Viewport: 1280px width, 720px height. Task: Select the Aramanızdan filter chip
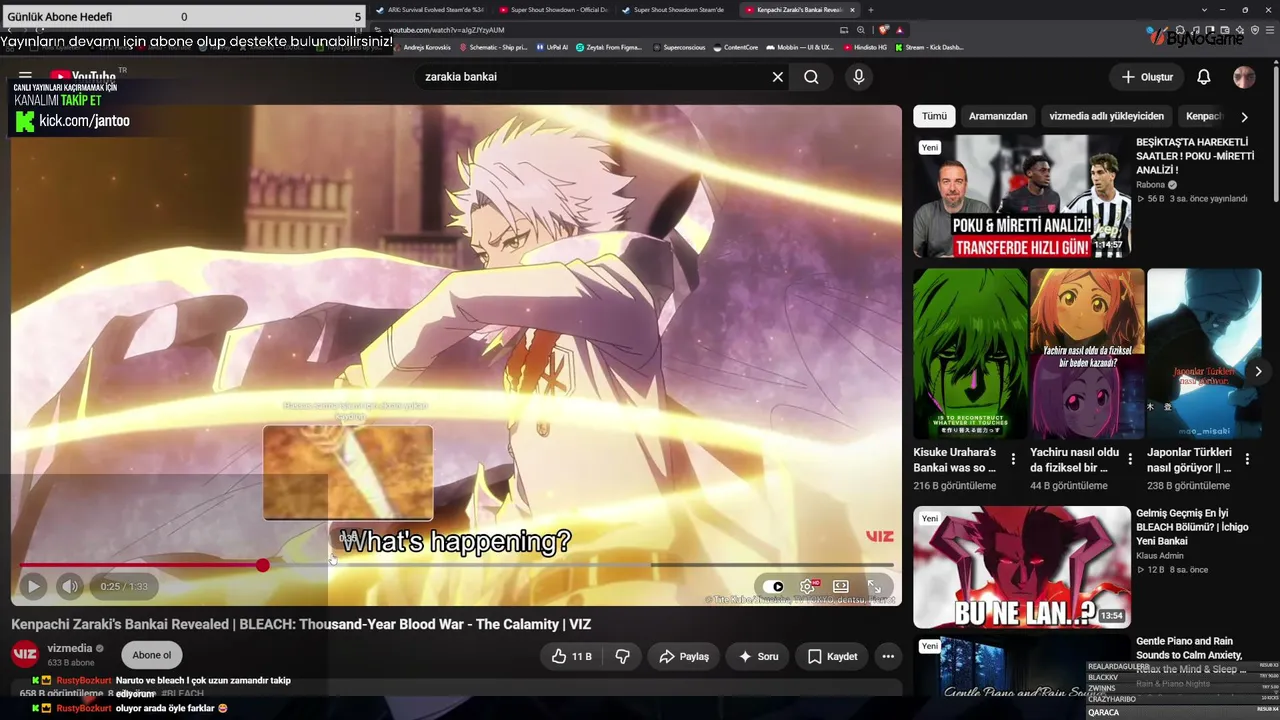(998, 116)
